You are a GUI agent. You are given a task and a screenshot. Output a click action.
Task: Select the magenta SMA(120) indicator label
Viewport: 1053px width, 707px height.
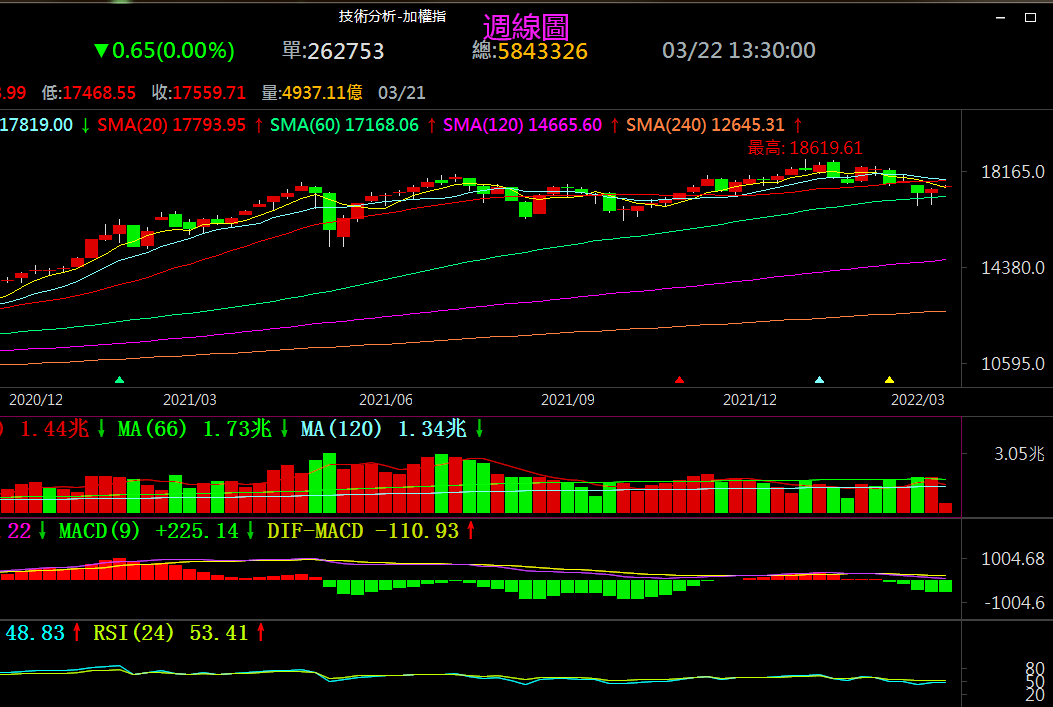click(483, 125)
